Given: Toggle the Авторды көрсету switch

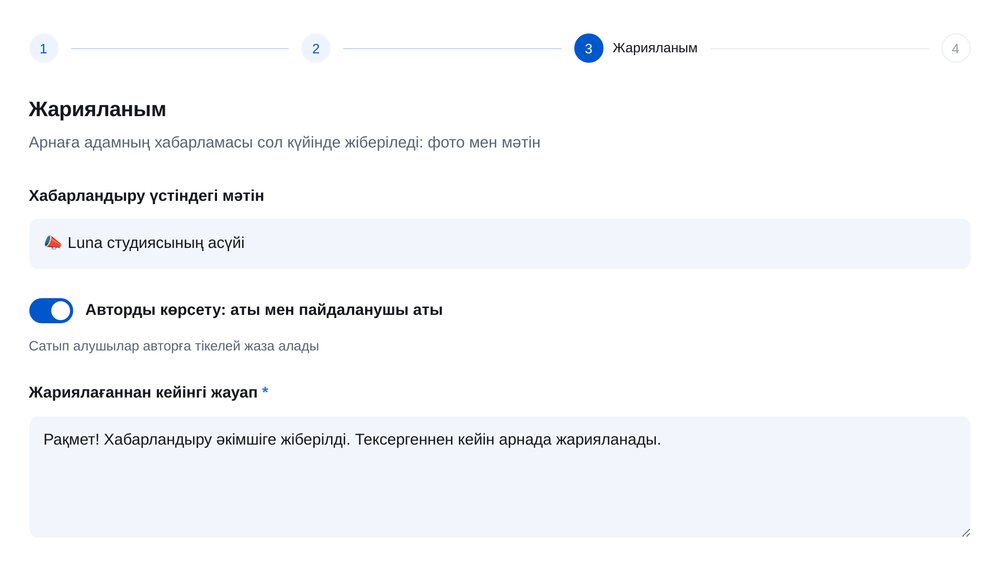Looking at the screenshot, I should click(x=51, y=311).
